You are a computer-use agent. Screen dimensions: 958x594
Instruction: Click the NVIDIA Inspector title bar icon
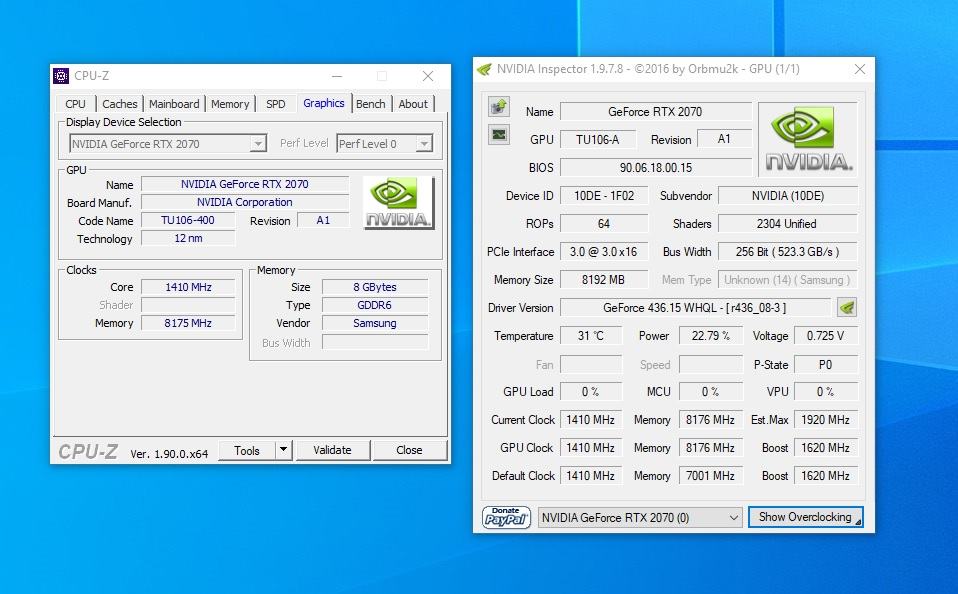[x=484, y=69]
